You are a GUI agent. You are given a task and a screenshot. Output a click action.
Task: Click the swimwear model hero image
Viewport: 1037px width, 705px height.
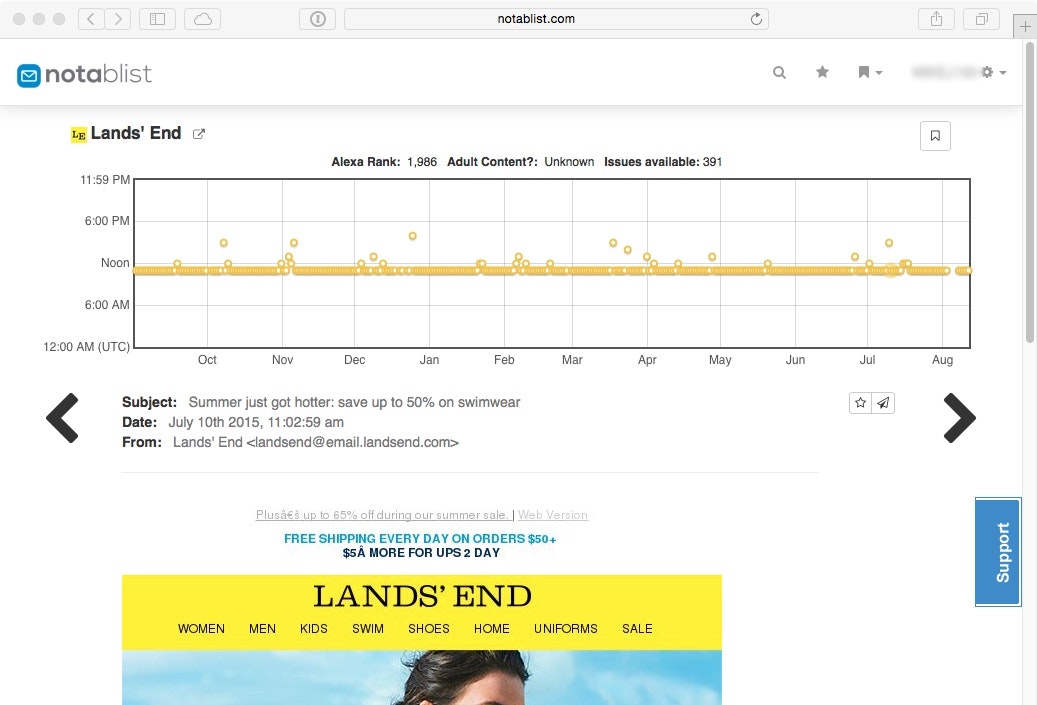pyautogui.click(x=422, y=677)
